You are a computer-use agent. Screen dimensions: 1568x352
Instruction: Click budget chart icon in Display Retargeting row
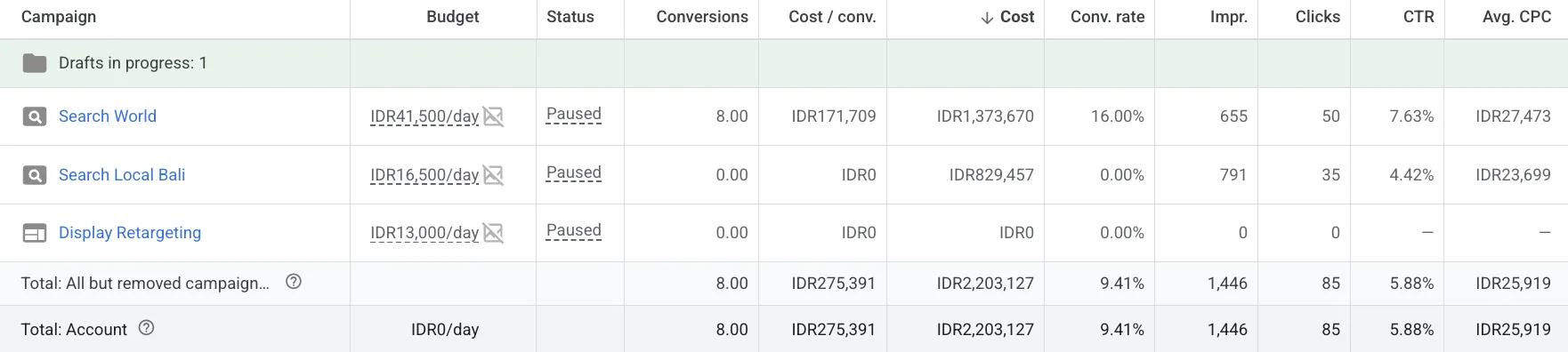493,233
